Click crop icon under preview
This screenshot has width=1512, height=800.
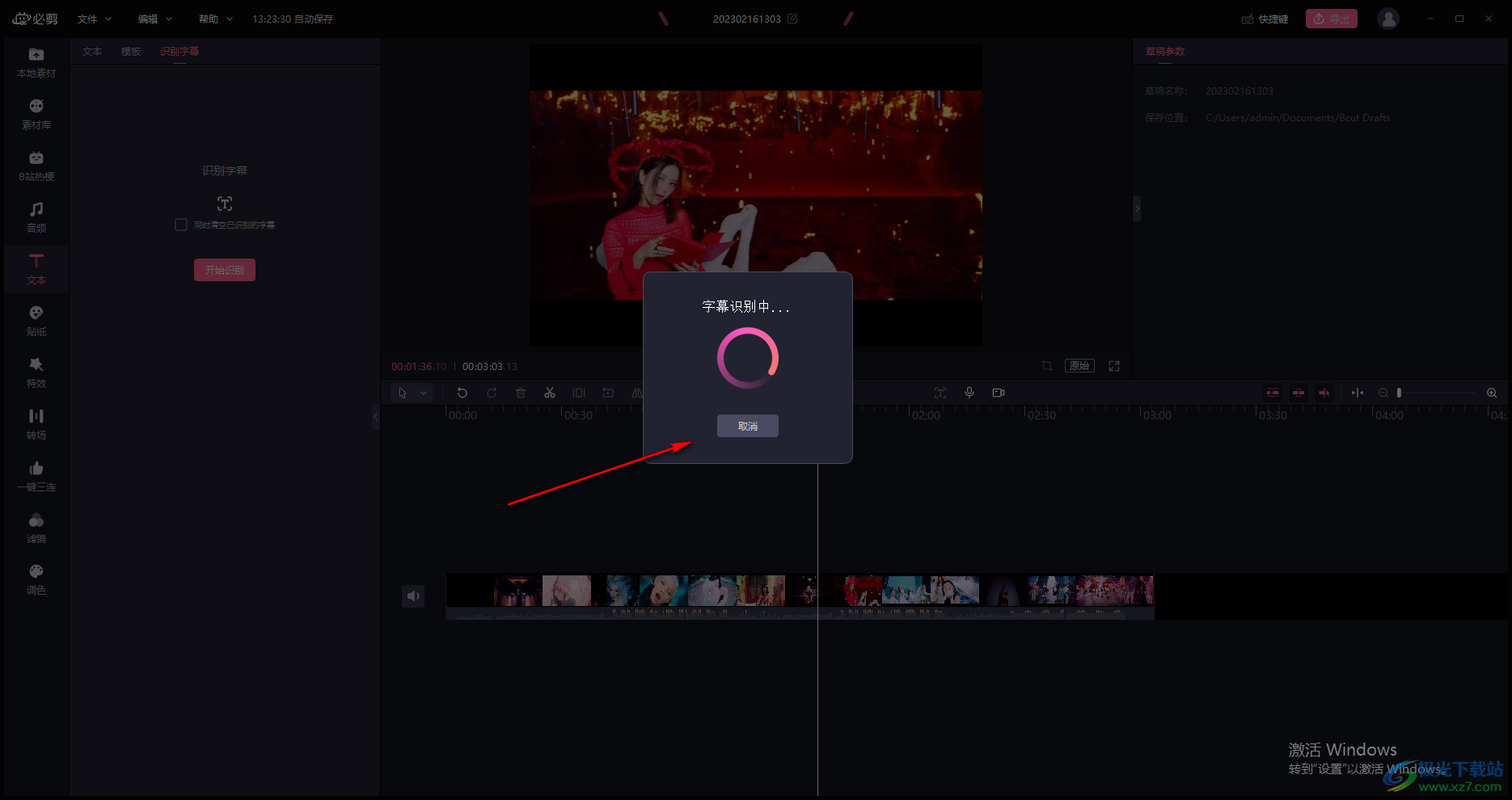(1047, 366)
